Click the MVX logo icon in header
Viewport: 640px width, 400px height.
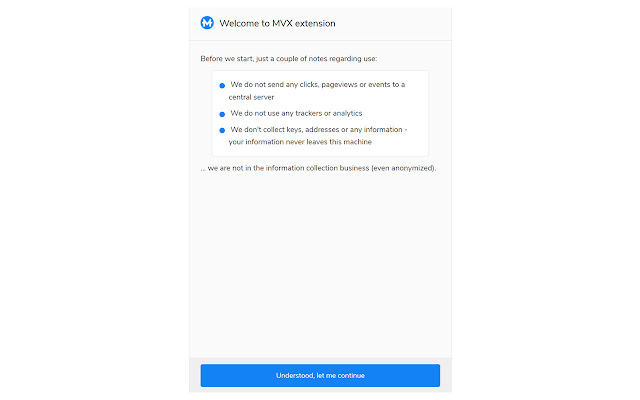point(207,23)
